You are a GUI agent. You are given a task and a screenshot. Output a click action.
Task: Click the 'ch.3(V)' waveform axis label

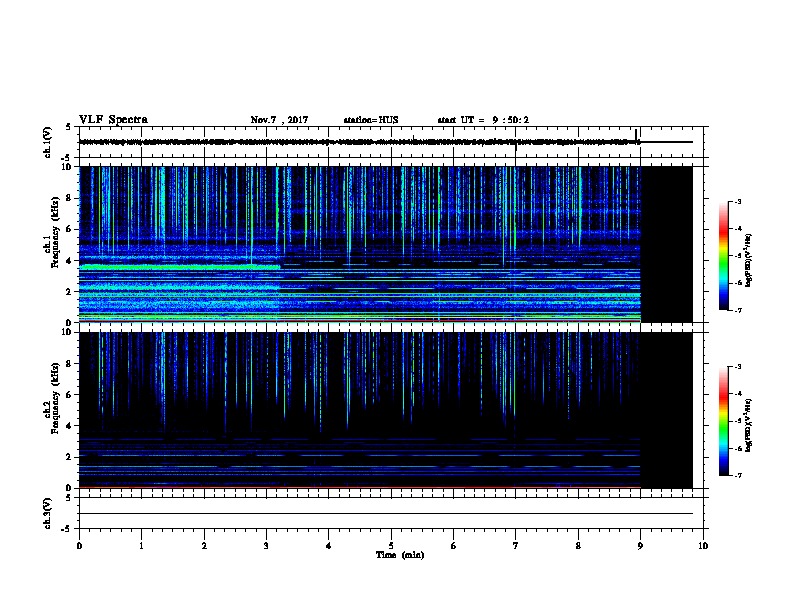[48, 513]
